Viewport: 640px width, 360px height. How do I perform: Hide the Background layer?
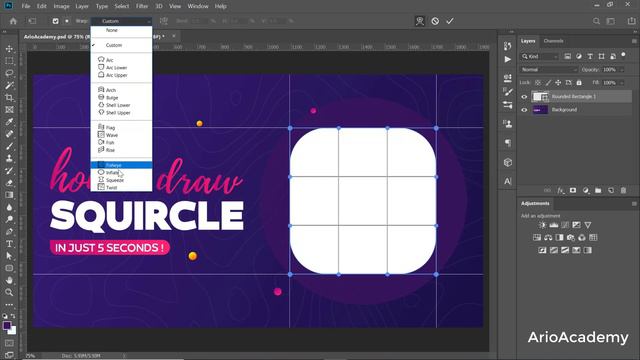coord(524,110)
